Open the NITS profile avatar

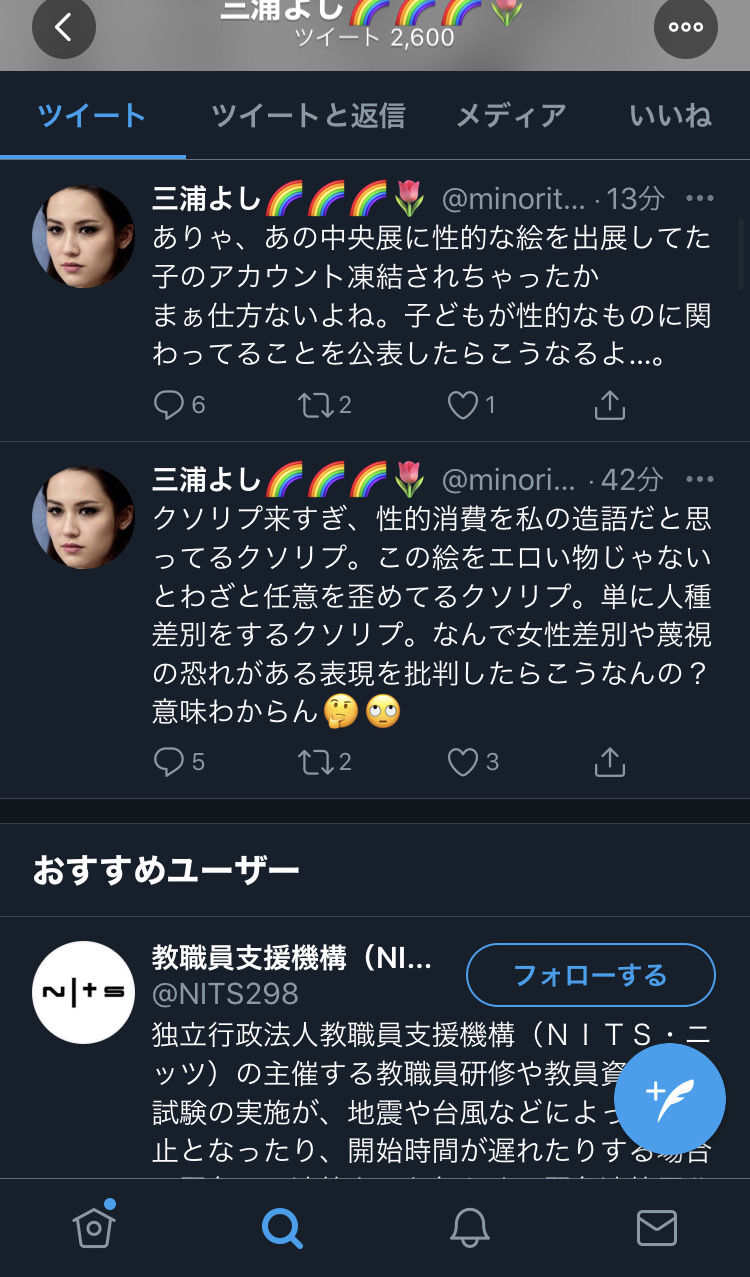(x=84, y=992)
